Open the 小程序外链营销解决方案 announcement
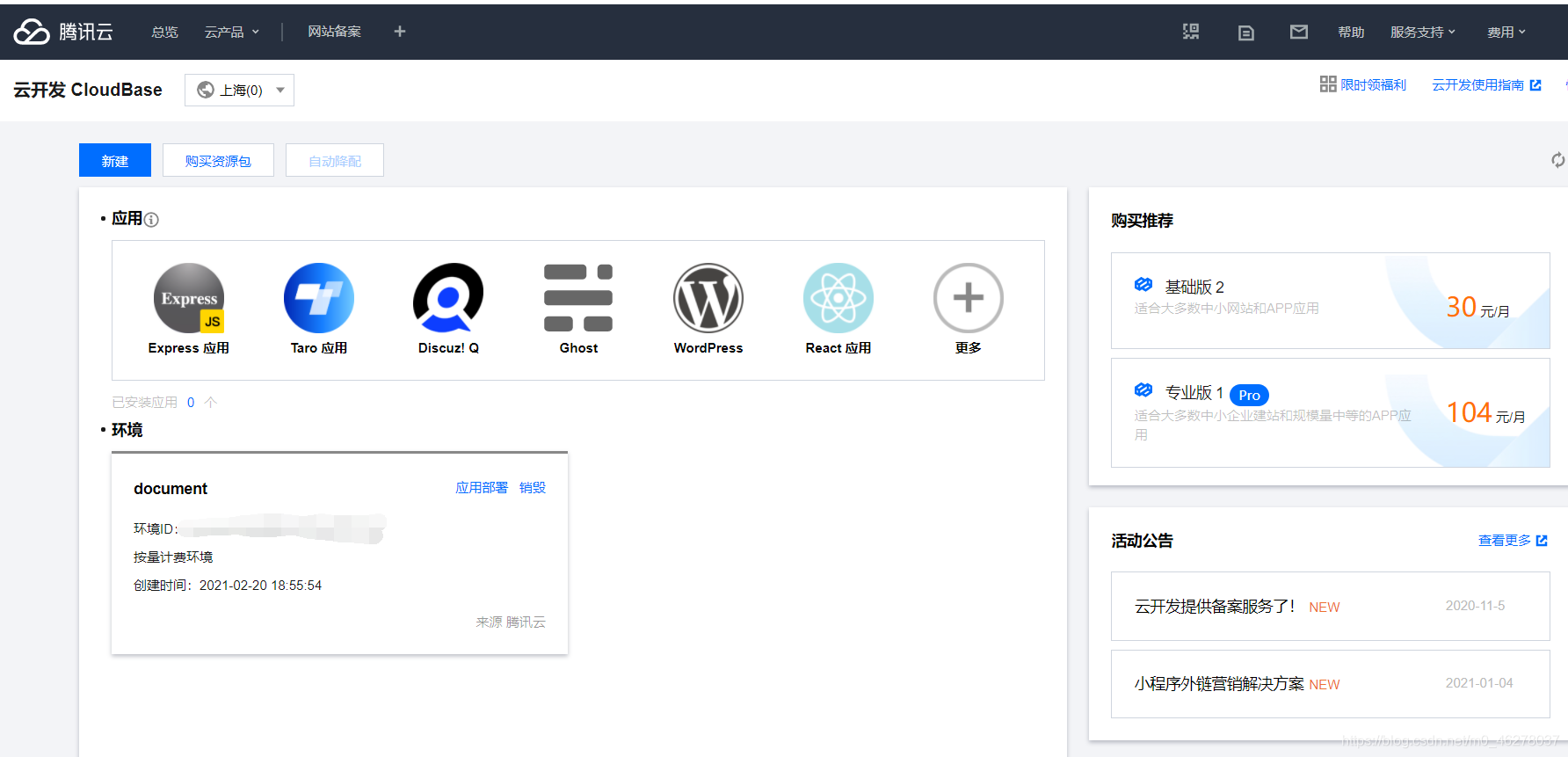 (x=1330, y=684)
